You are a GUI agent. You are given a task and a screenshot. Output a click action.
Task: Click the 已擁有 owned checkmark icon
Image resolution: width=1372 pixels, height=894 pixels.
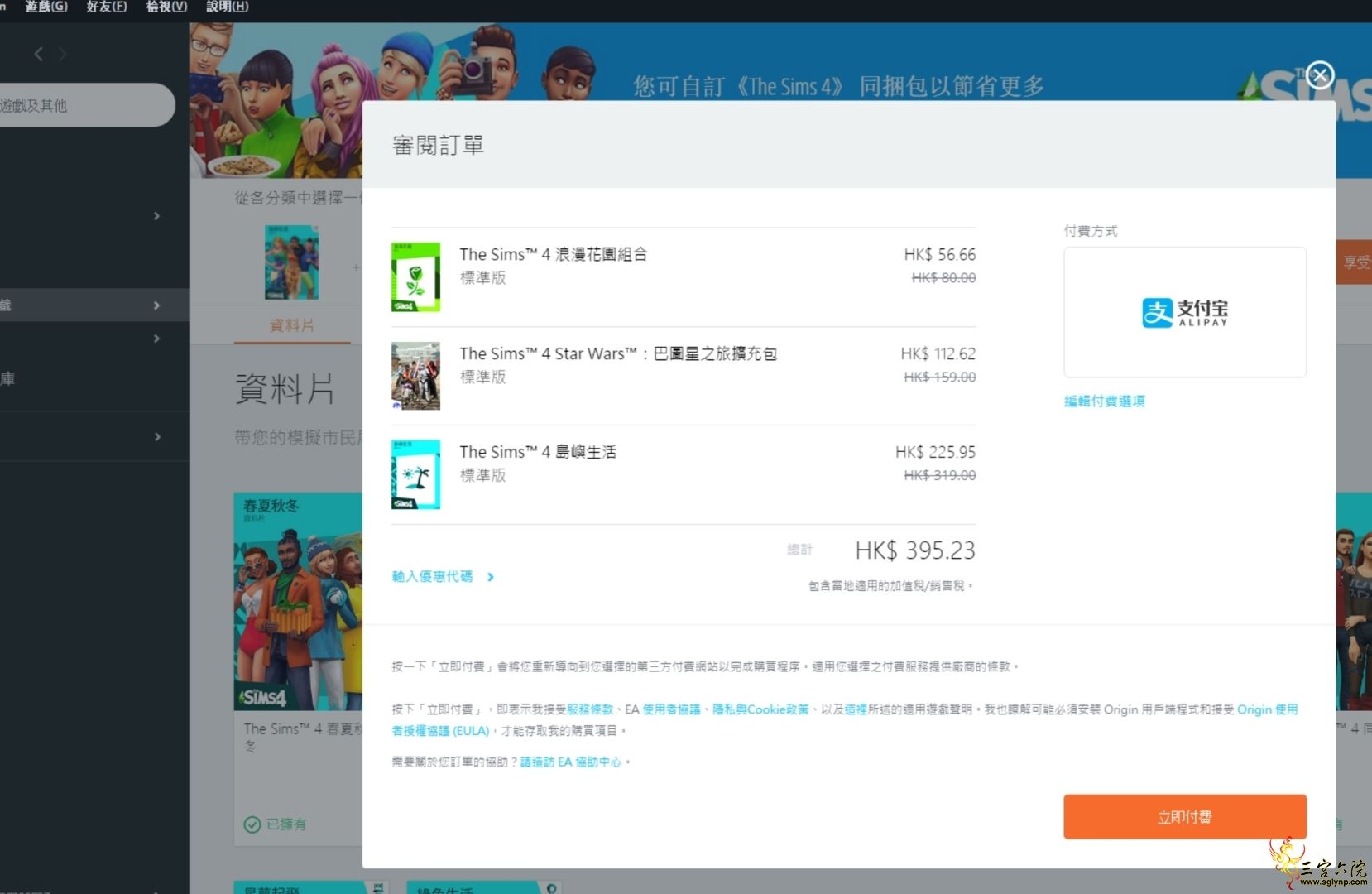pos(252,824)
